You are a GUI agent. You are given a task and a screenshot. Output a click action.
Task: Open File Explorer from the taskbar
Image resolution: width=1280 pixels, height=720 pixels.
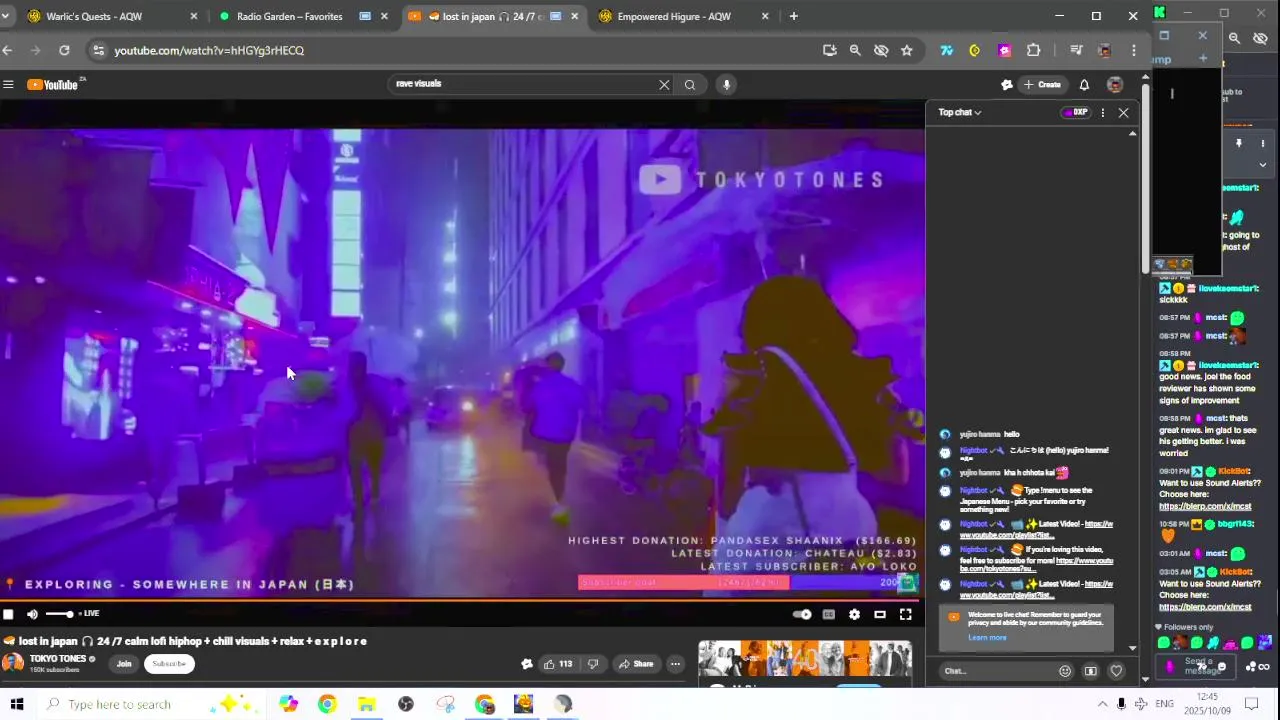coord(367,704)
